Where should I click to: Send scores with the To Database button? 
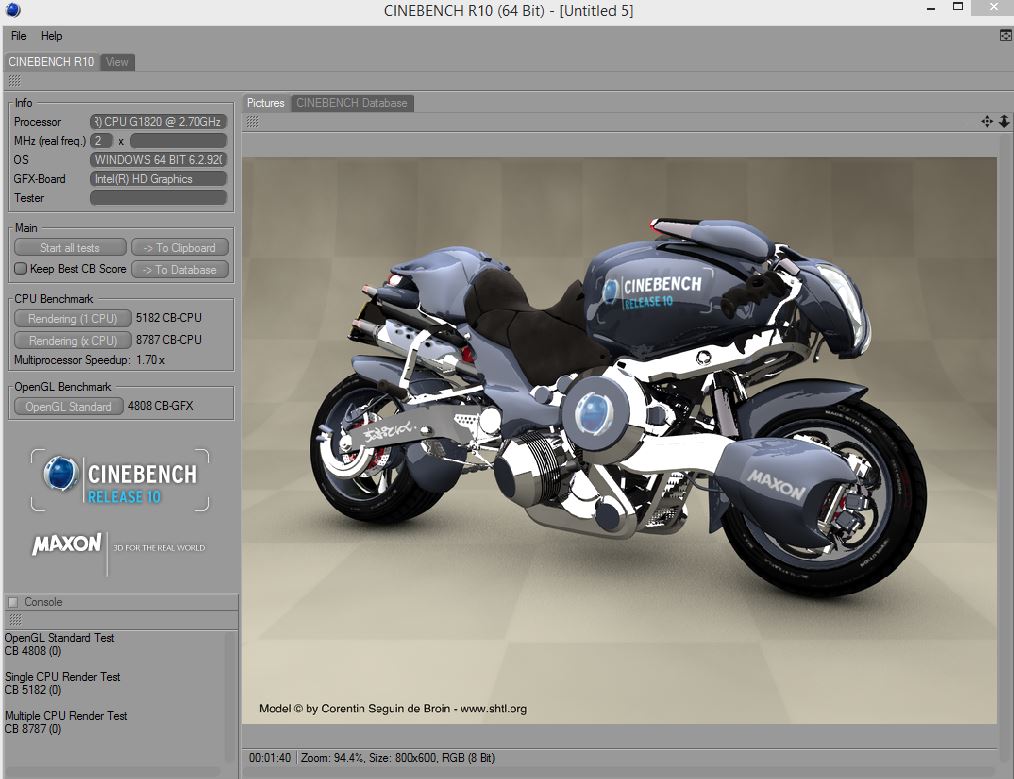click(180, 269)
